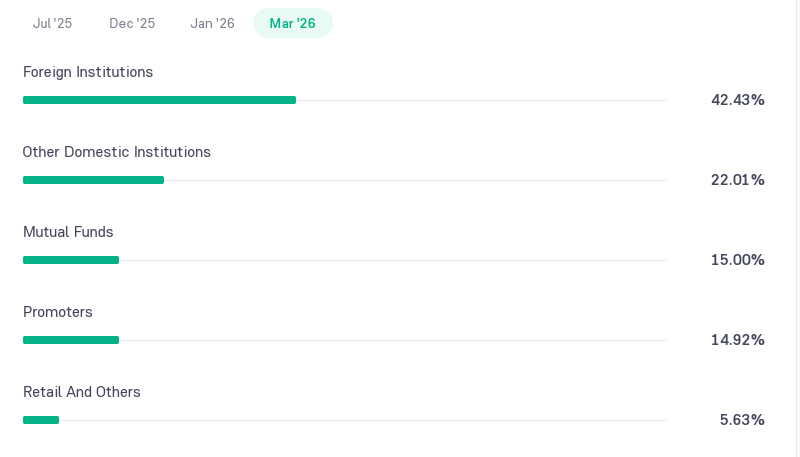
Task: Click the Foreign Institutions green progress bar
Action: click(159, 100)
